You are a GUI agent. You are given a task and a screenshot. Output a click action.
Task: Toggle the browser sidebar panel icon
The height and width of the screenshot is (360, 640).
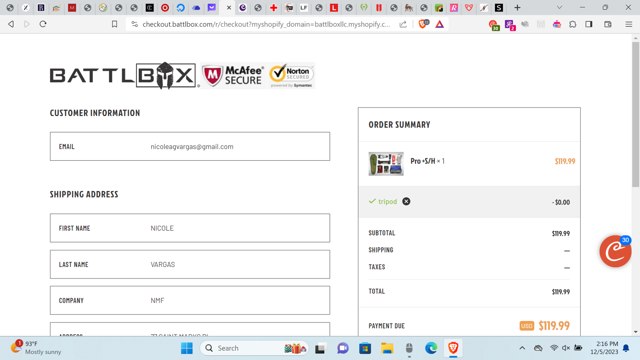click(x=589, y=24)
